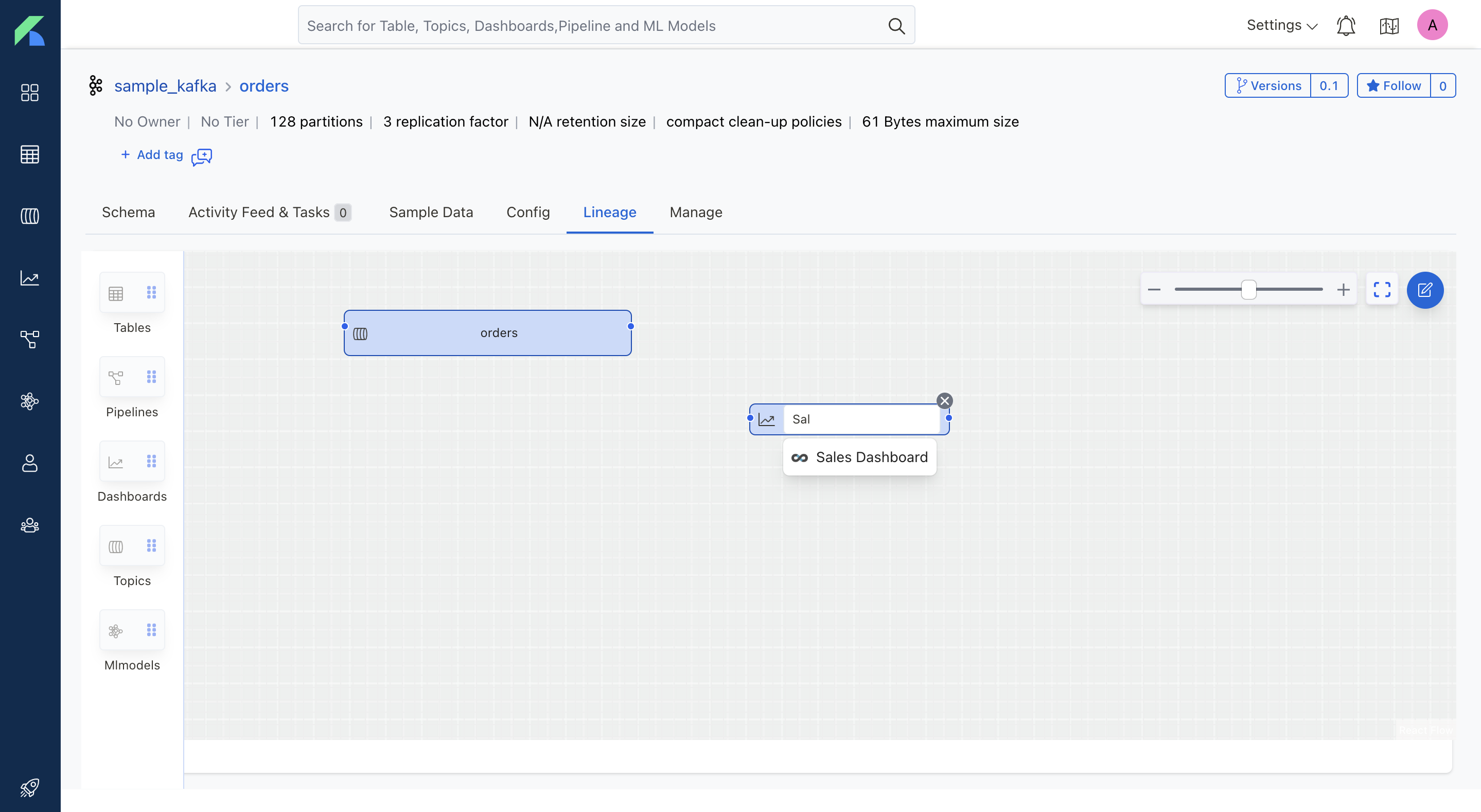Viewport: 1481px width, 812px height.
Task: Open the Tables icon in left sidebar
Action: click(x=29, y=154)
